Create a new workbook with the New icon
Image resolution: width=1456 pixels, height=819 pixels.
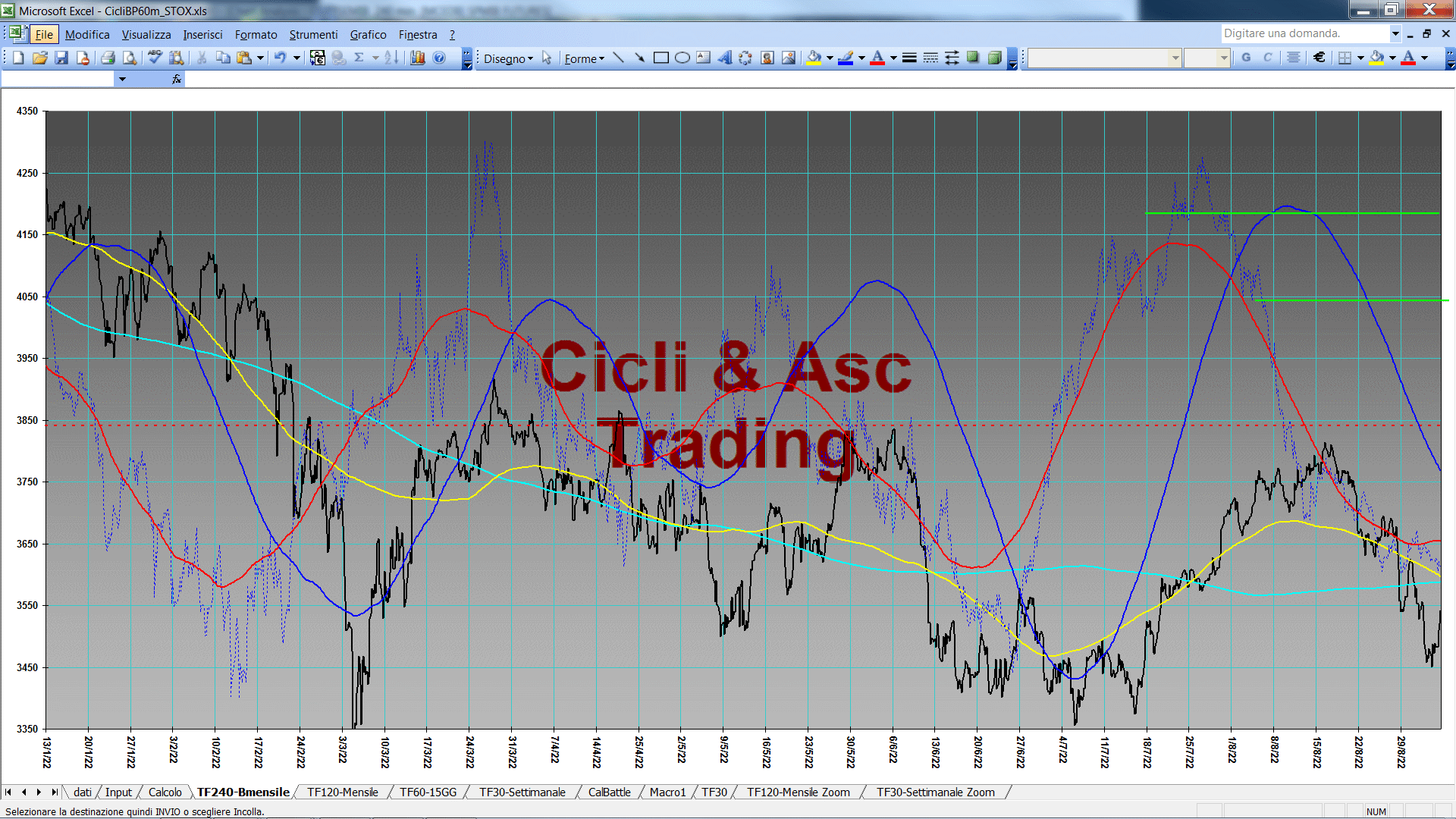18,58
